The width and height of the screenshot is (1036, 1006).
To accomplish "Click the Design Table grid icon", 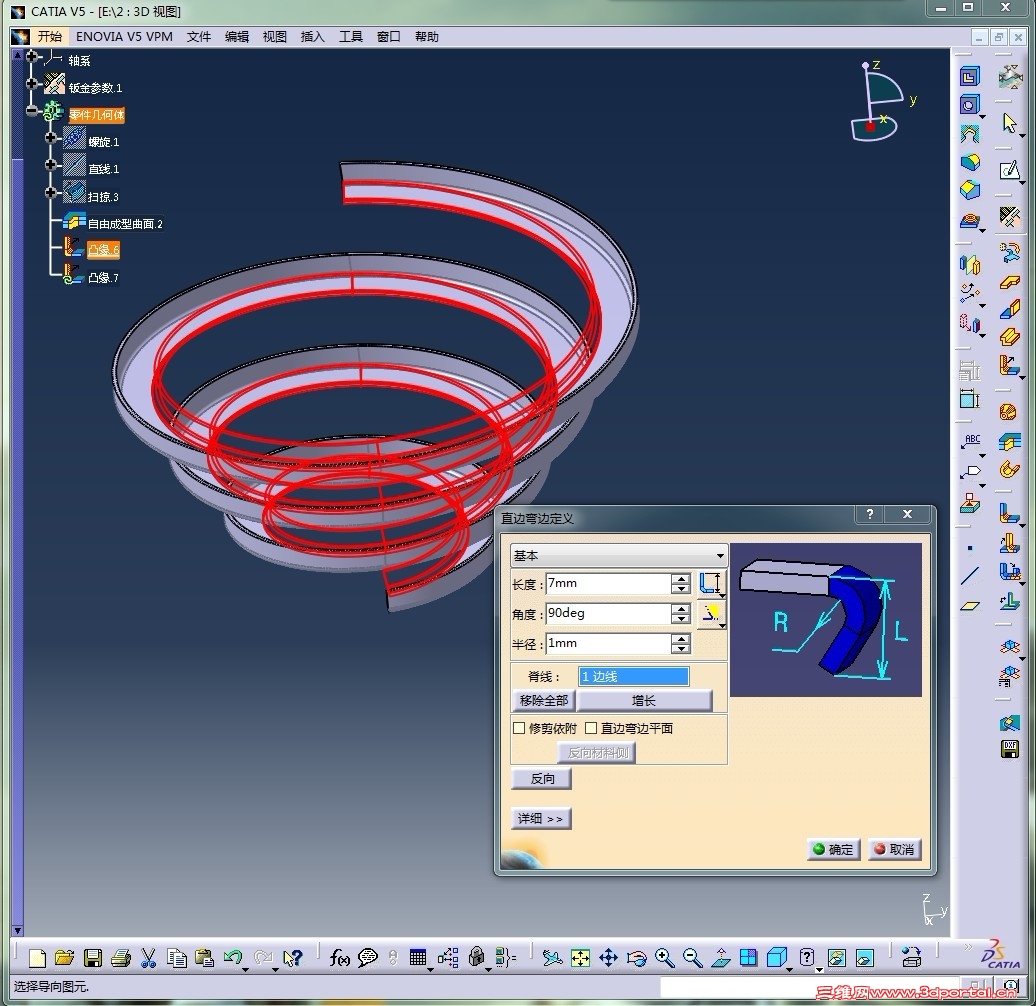I will [x=418, y=957].
